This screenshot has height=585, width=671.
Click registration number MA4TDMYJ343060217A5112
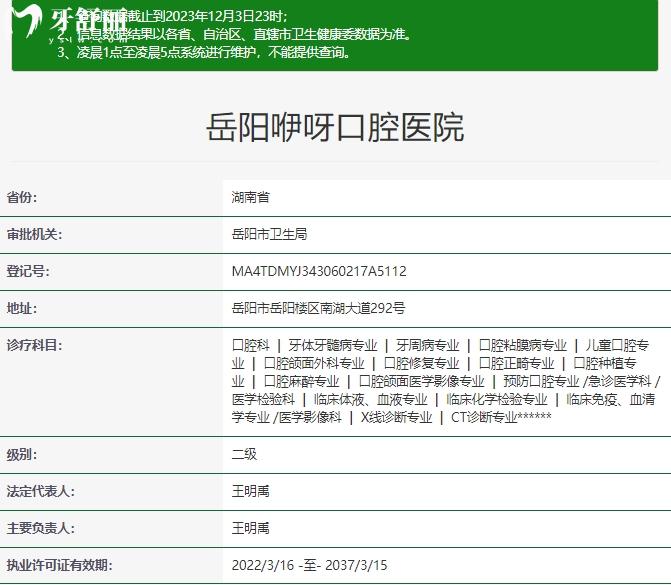[x=318, y=271]
